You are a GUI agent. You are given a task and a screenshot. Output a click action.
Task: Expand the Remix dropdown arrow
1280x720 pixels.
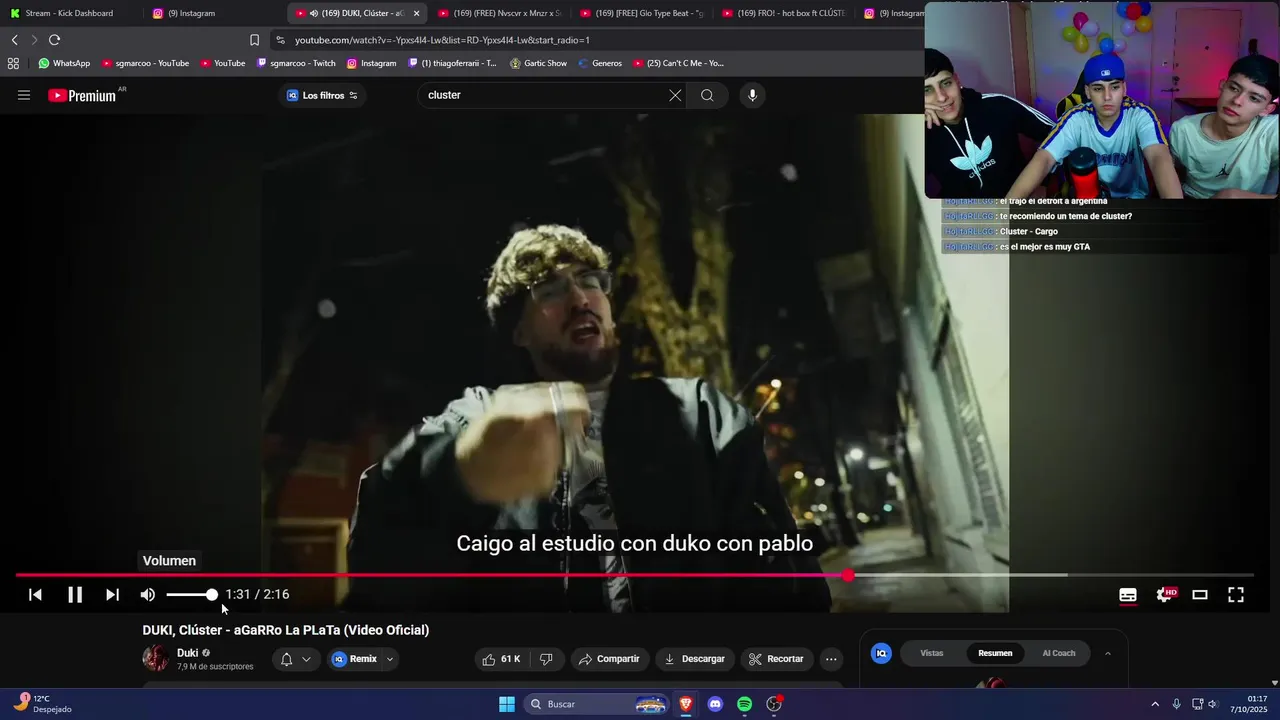(390, 659)
